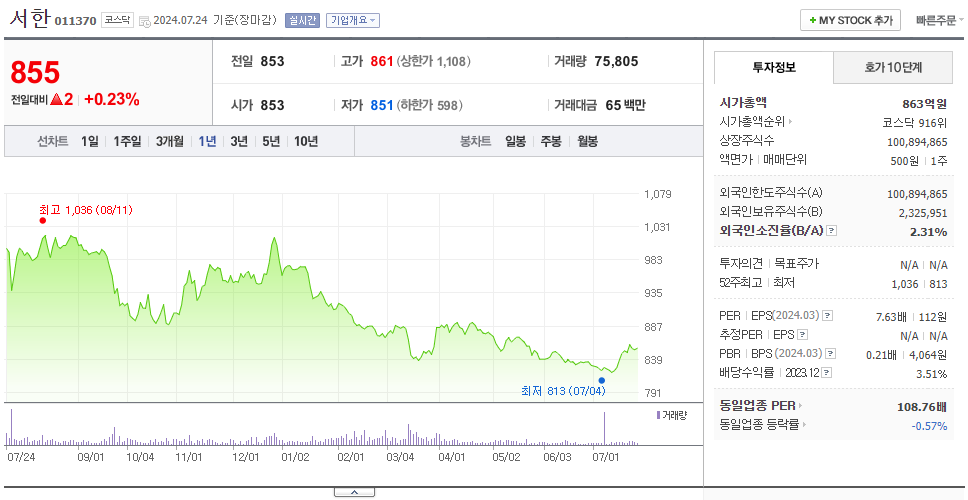Screen dimensions: 968x500
Task: Open the 기업개요 dropdown
Action: [353, 20]
